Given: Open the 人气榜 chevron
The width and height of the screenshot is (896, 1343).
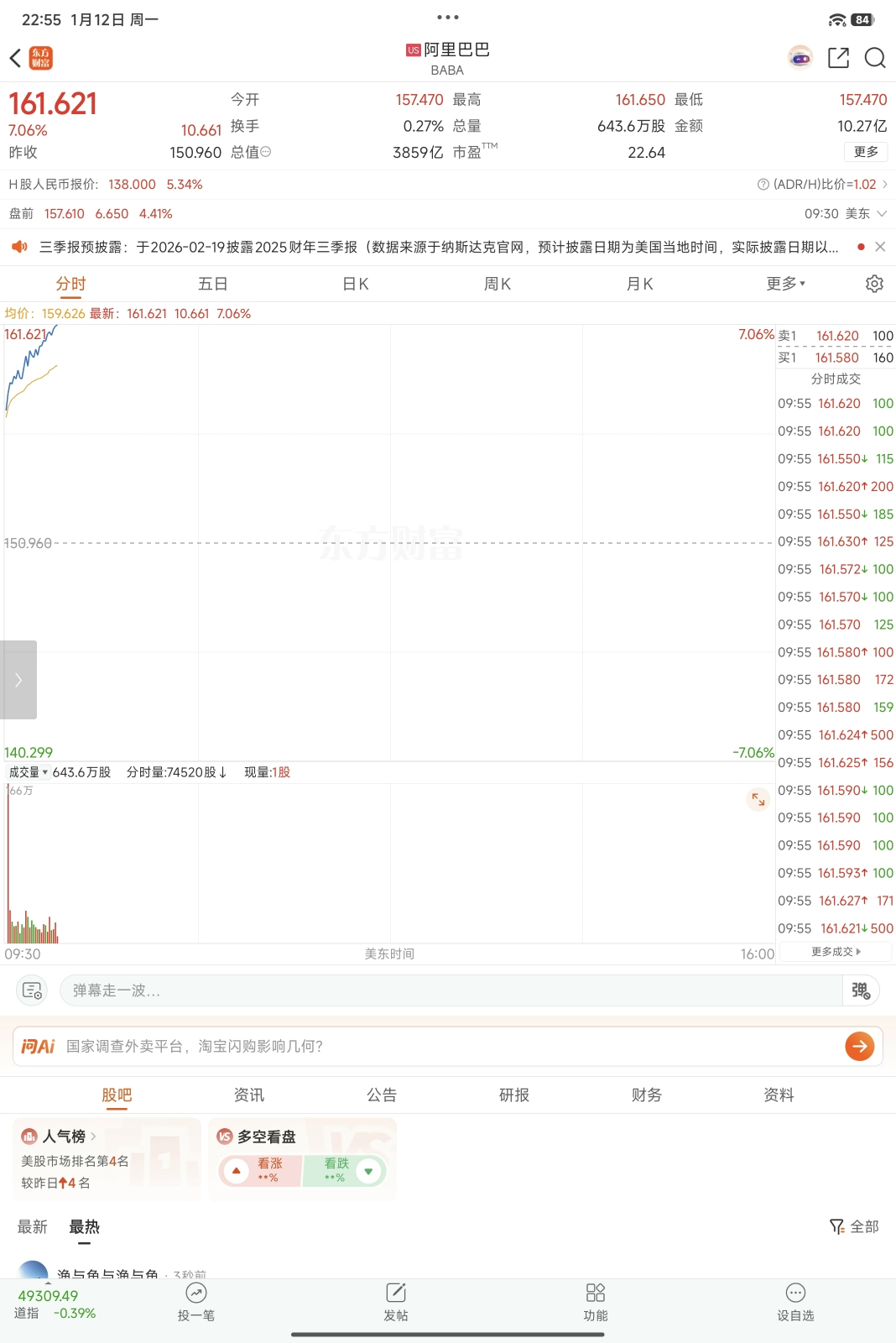Looking at the screenshot, I should (93, 1137).
